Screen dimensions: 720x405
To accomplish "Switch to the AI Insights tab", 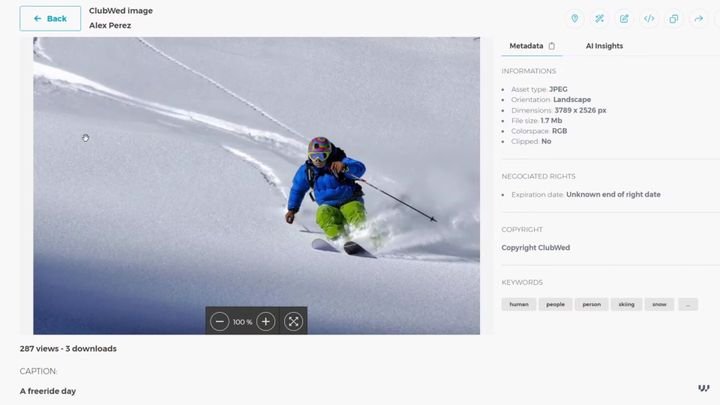I will coord(604,46).
